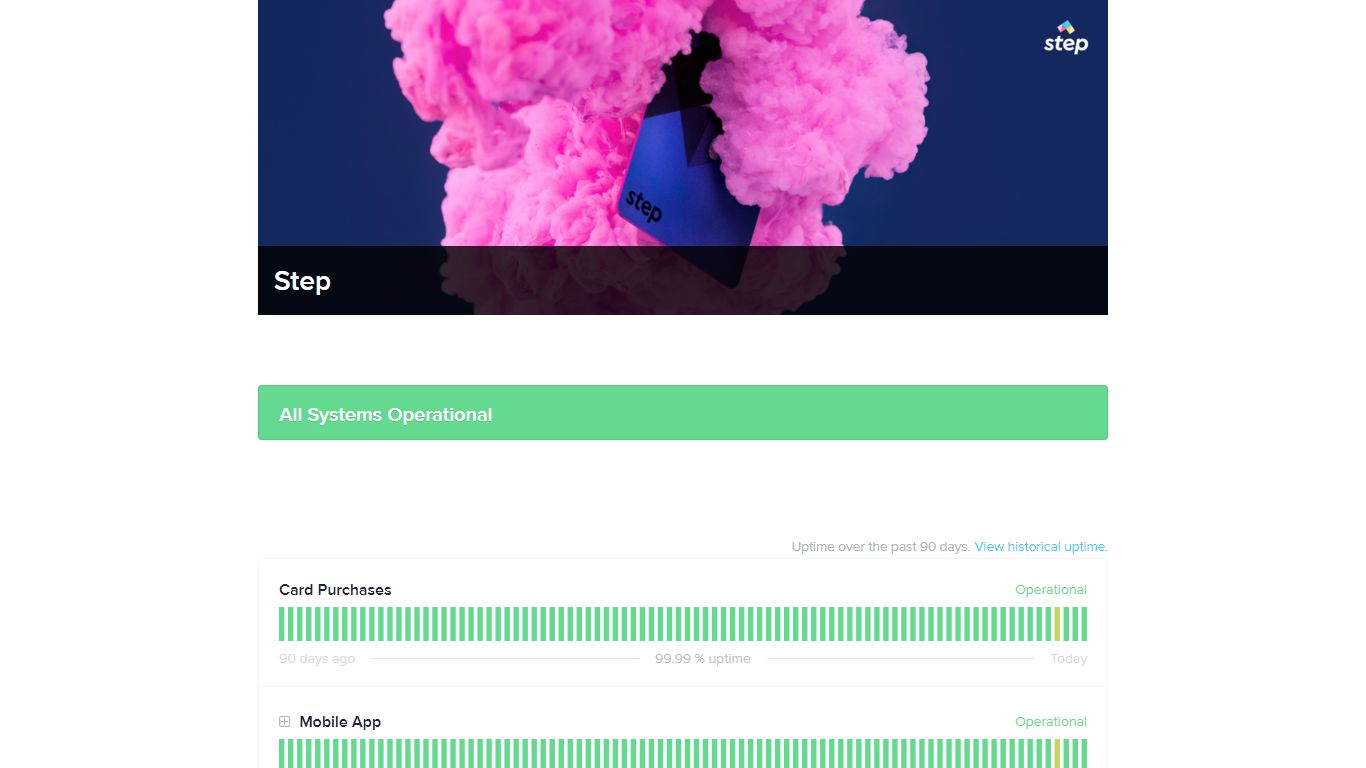The image size is (1366, 768).
Task: Click the Today label under Card Purchases
Action: click(x=1069, y=659)
